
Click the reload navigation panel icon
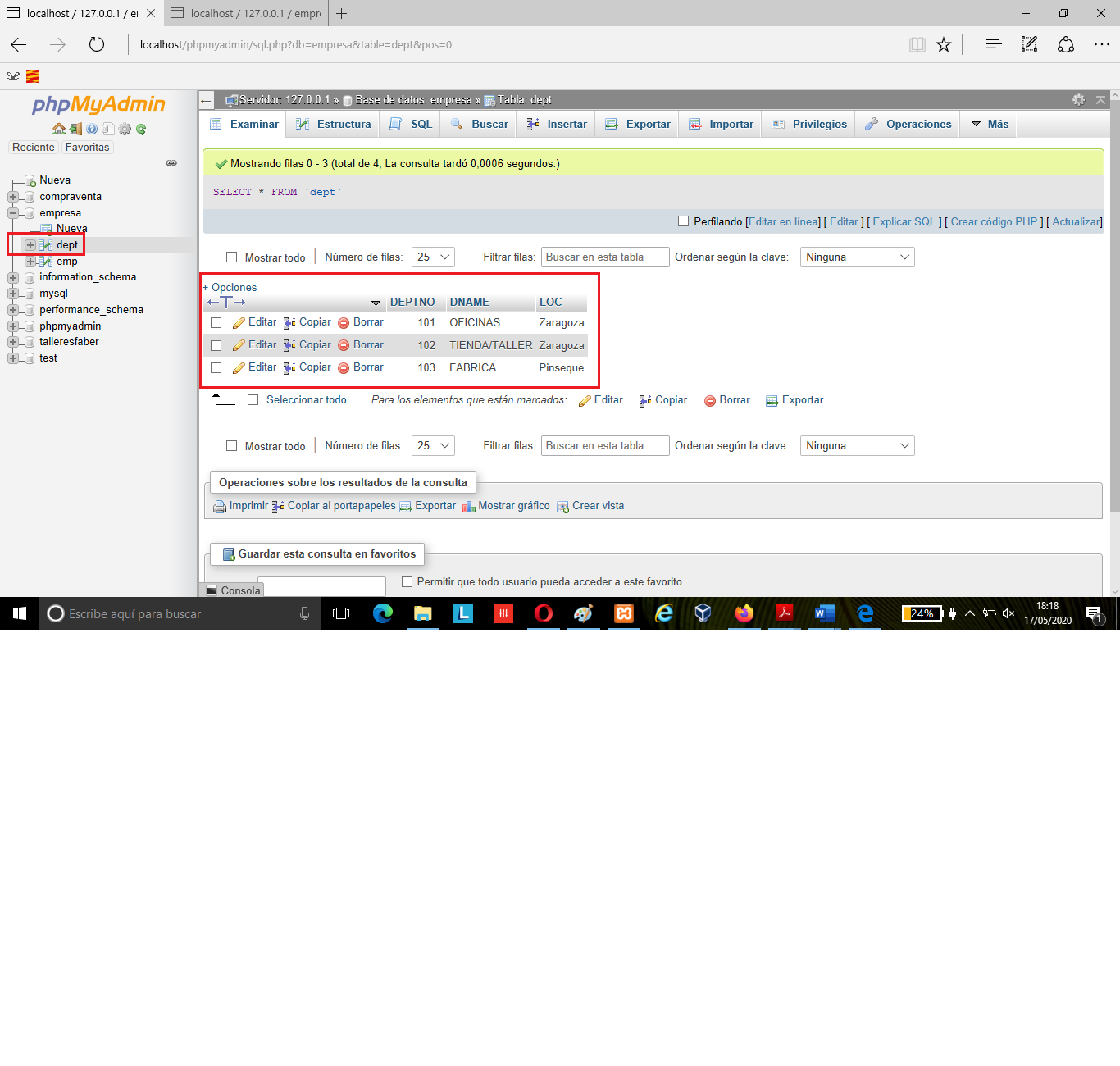click(141, 129)
